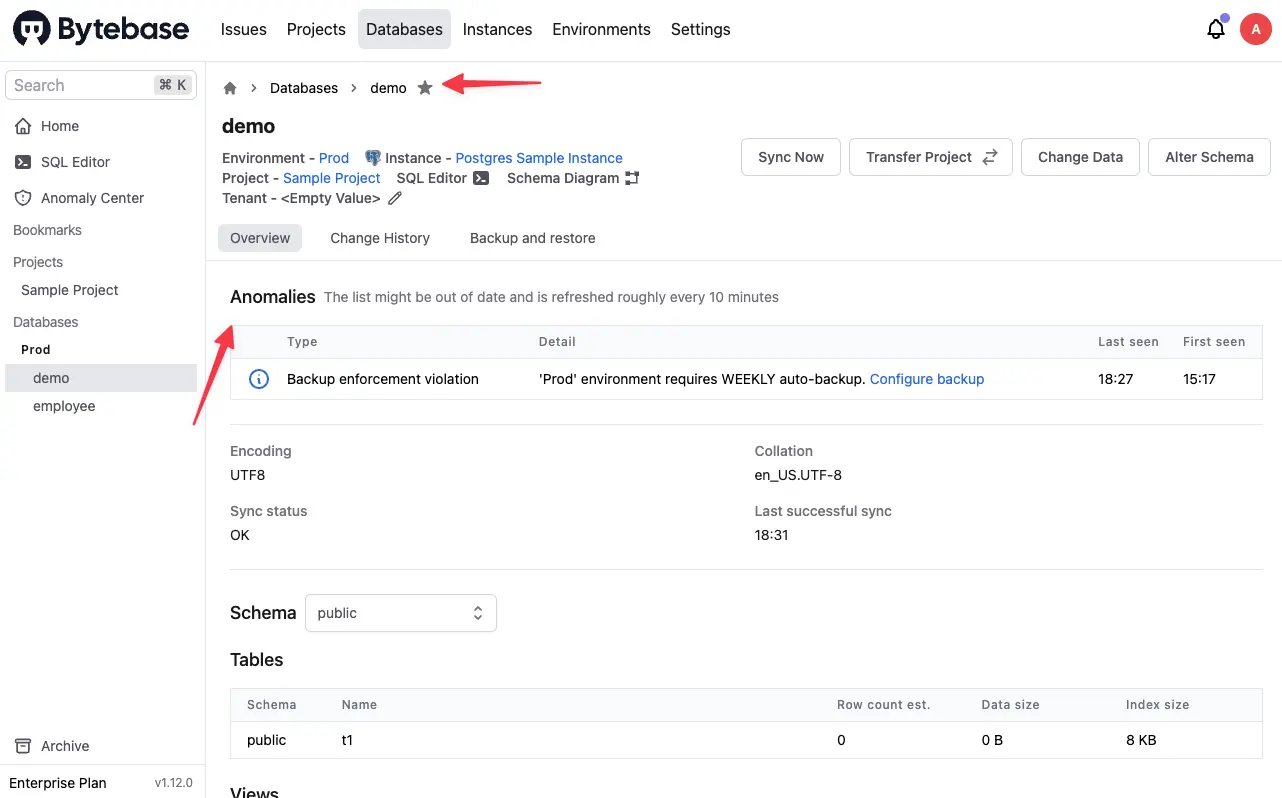Click the Transfer Project button

point(931,157)
